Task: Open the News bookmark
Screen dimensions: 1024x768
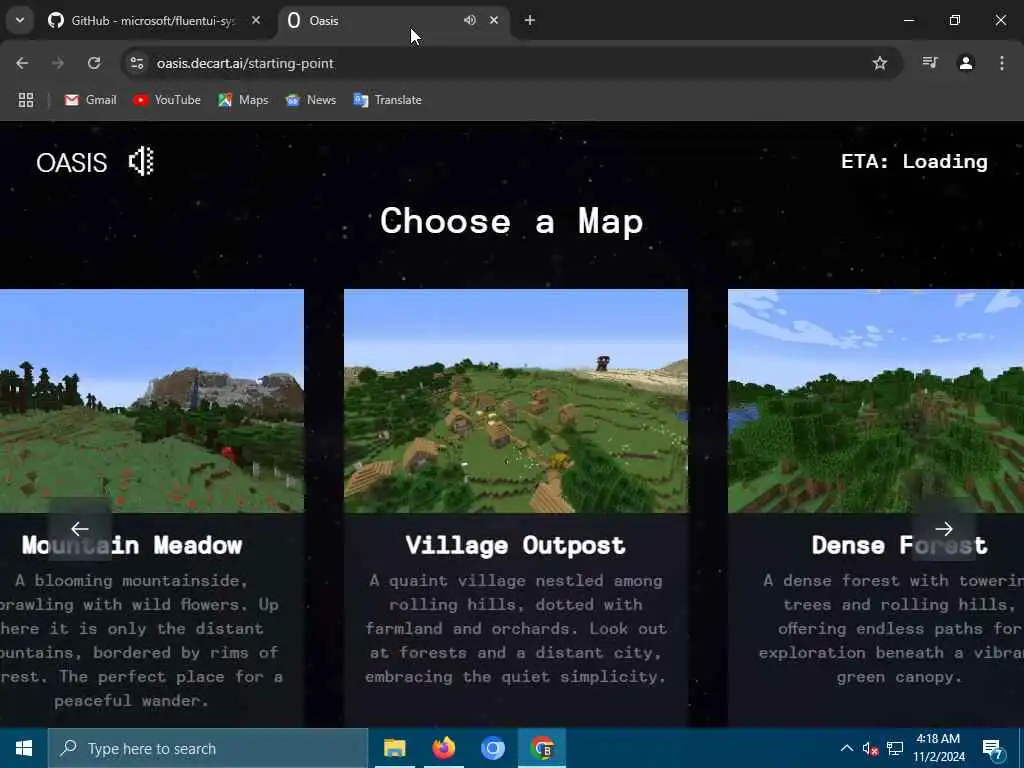Action: point(311,100)
